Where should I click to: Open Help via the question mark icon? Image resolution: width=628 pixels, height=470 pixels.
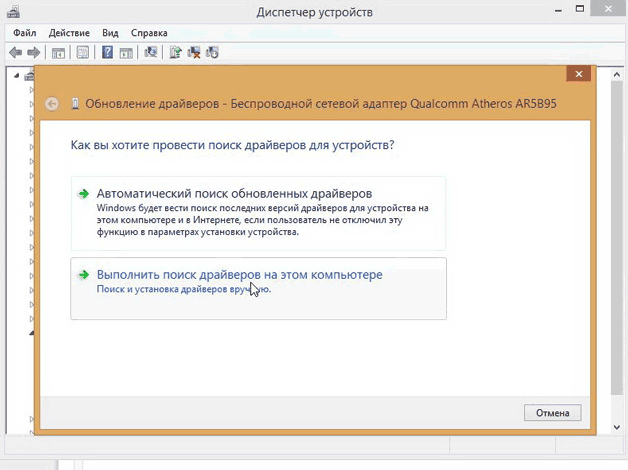pos(107,52)
